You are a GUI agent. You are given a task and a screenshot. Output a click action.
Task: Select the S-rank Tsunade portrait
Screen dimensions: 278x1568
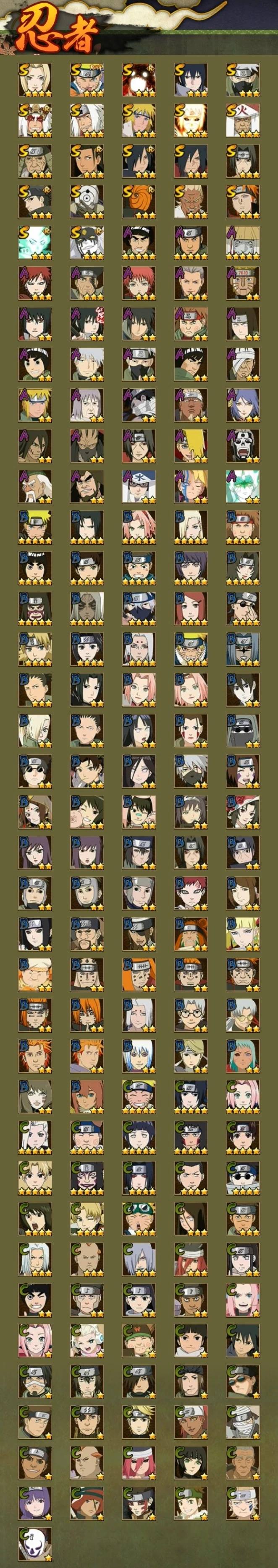click(x=35, y=80)
